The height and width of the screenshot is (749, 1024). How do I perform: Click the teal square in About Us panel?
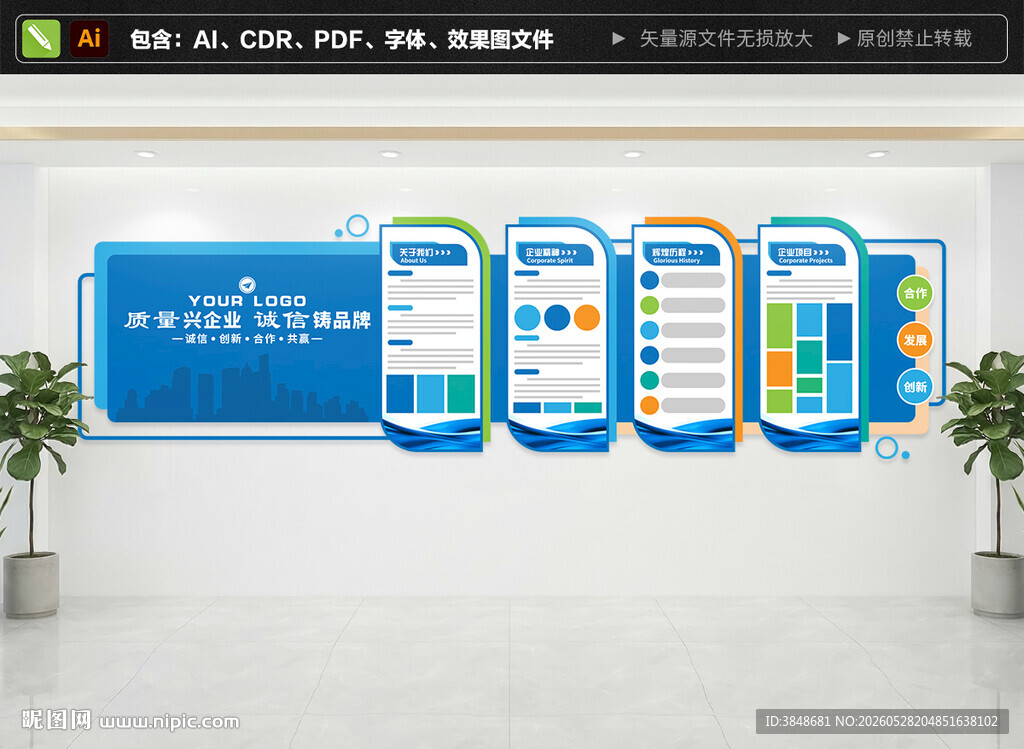pyautogui.click(x=461, y=394)
